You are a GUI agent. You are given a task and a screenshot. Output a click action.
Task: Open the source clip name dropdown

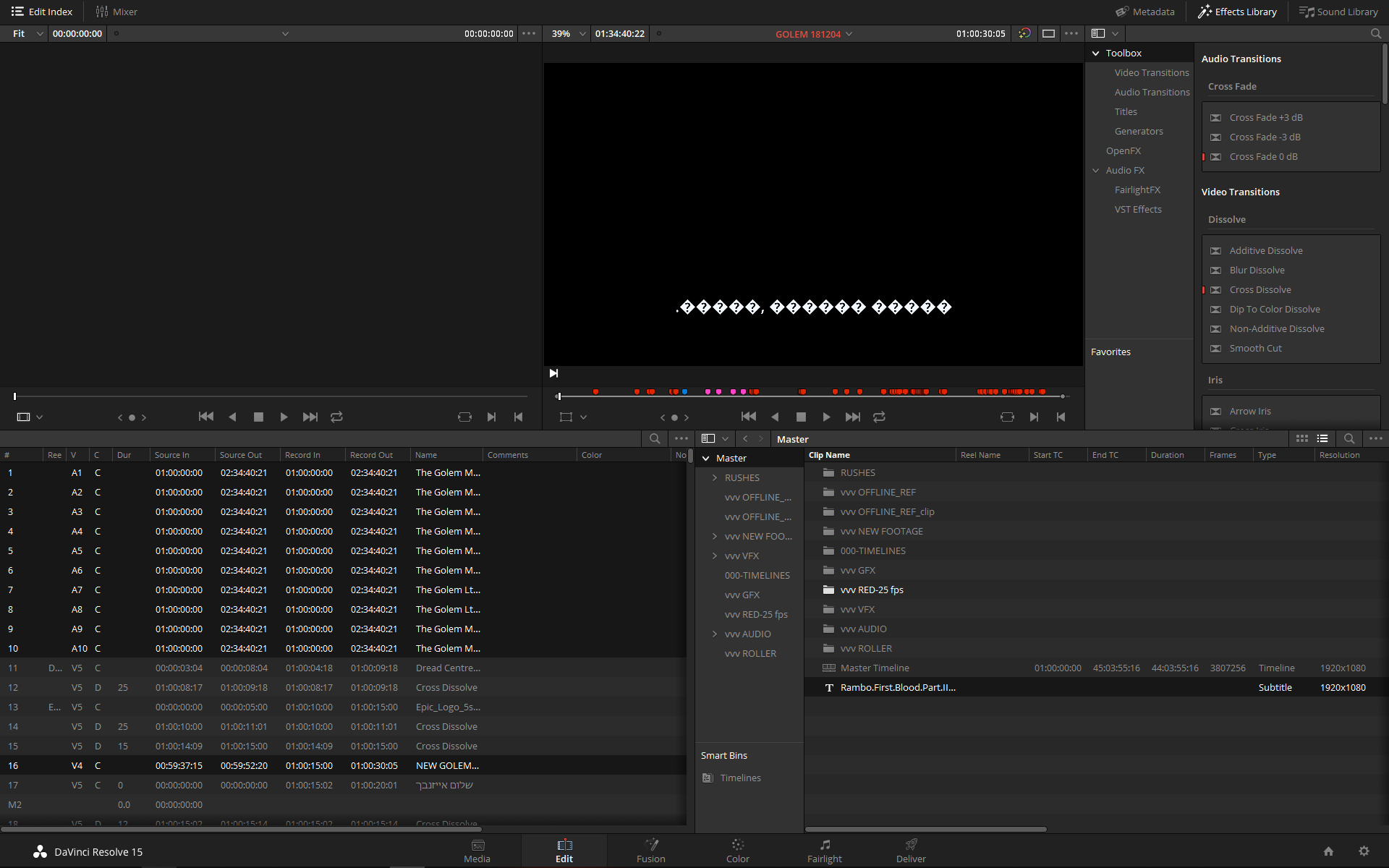point(285,33)
